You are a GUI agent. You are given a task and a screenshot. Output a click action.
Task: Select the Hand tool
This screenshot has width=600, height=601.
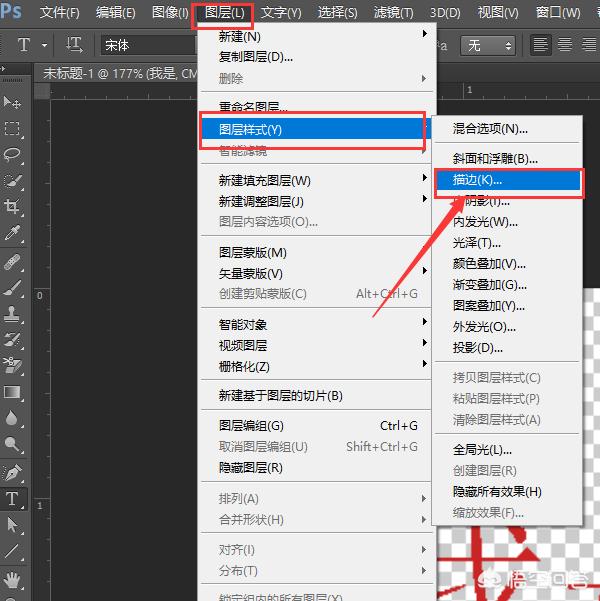pyautogui.click(x=12, y=580)
